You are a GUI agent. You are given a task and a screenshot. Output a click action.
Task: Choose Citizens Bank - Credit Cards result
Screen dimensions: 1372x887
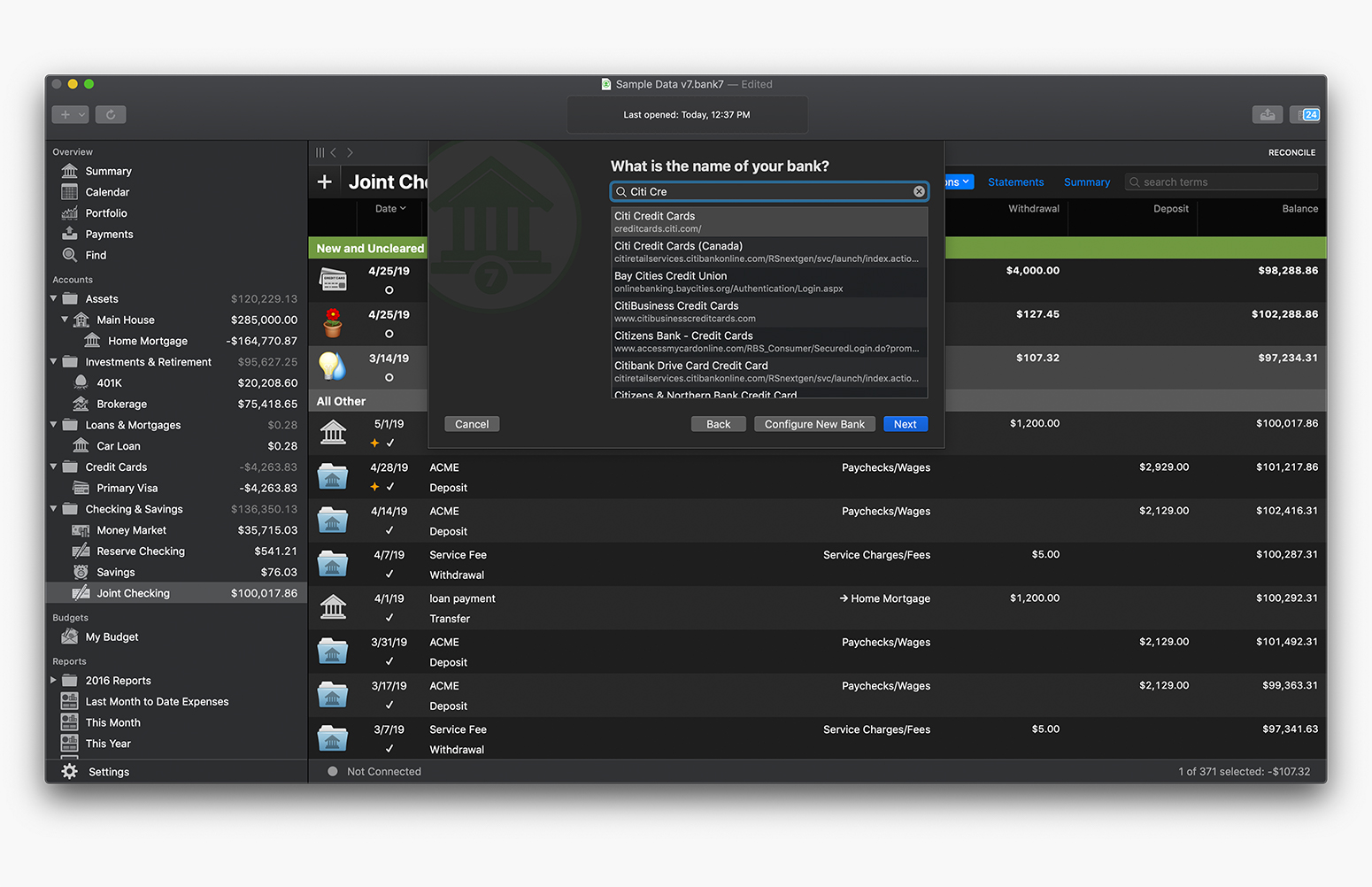pyautogui.click(x=769, y=342)
